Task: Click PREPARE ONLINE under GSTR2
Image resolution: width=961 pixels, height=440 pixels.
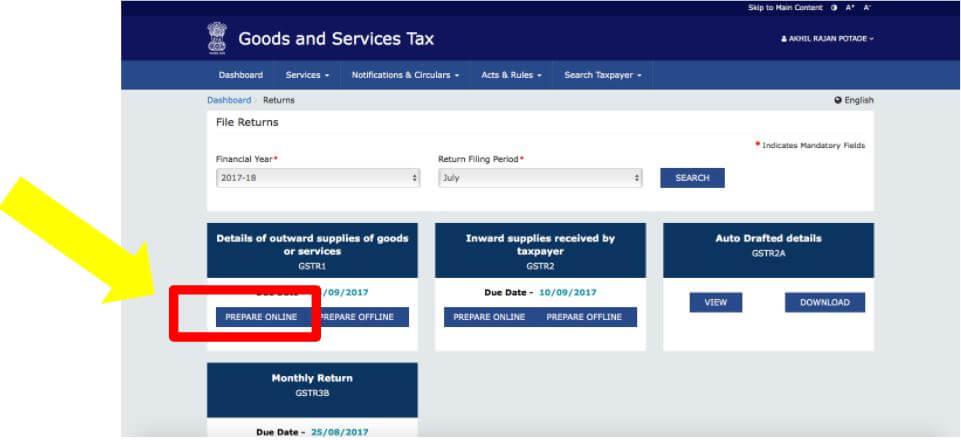Action: point(489,317)
